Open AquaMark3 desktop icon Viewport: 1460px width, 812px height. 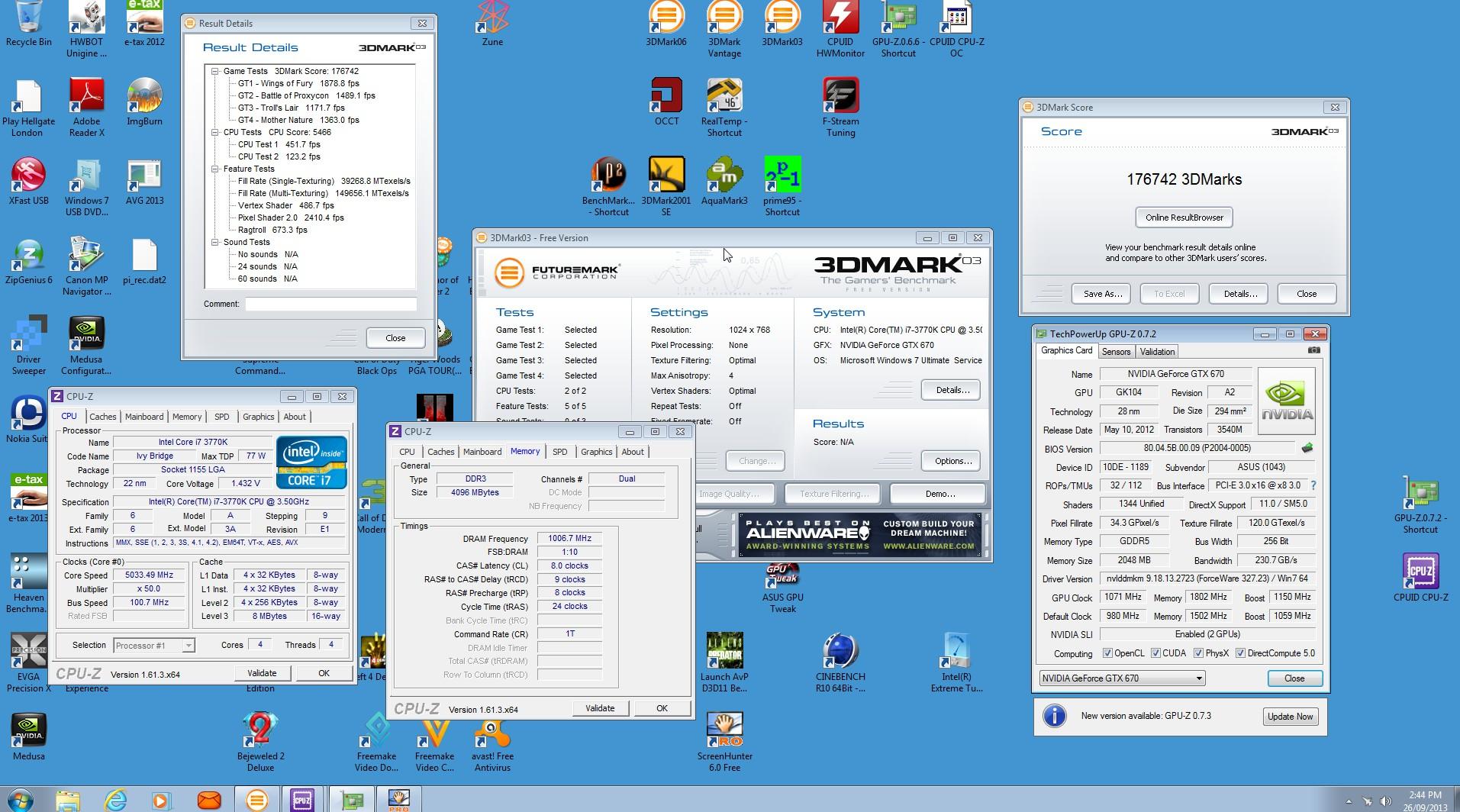point(724,181)
